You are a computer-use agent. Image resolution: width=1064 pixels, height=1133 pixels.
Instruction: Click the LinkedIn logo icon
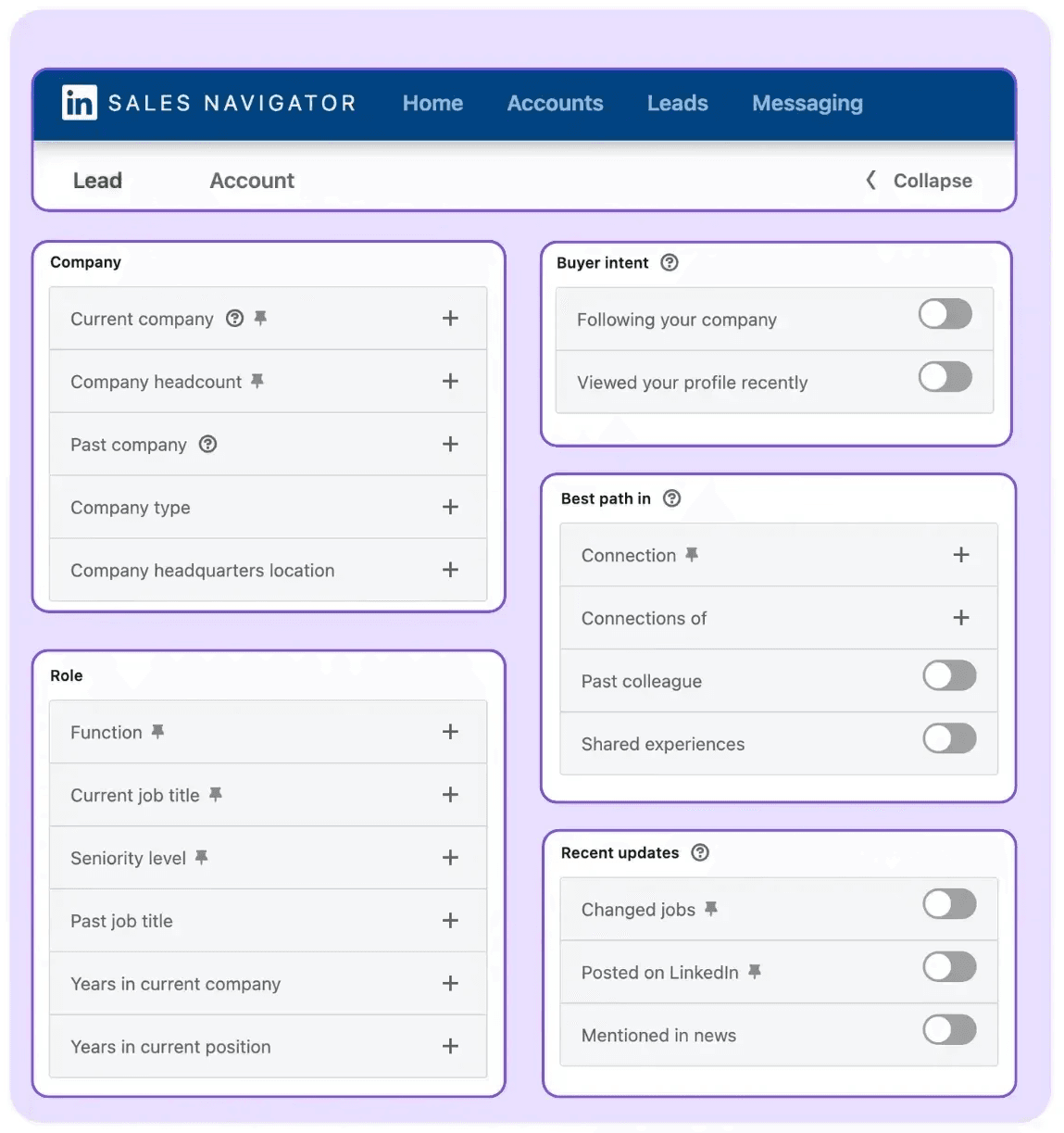point(79,103)
